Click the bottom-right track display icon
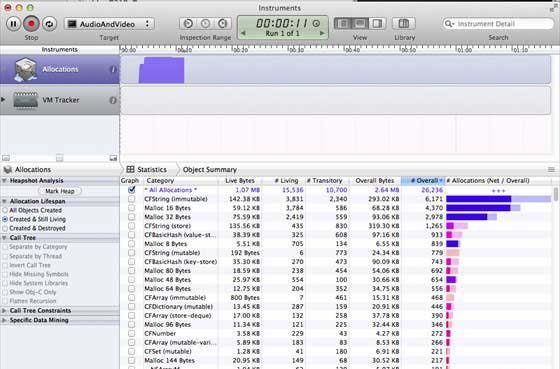Viewport: 560px width, 369px height. pyautogui.click(x=113, y=158)
